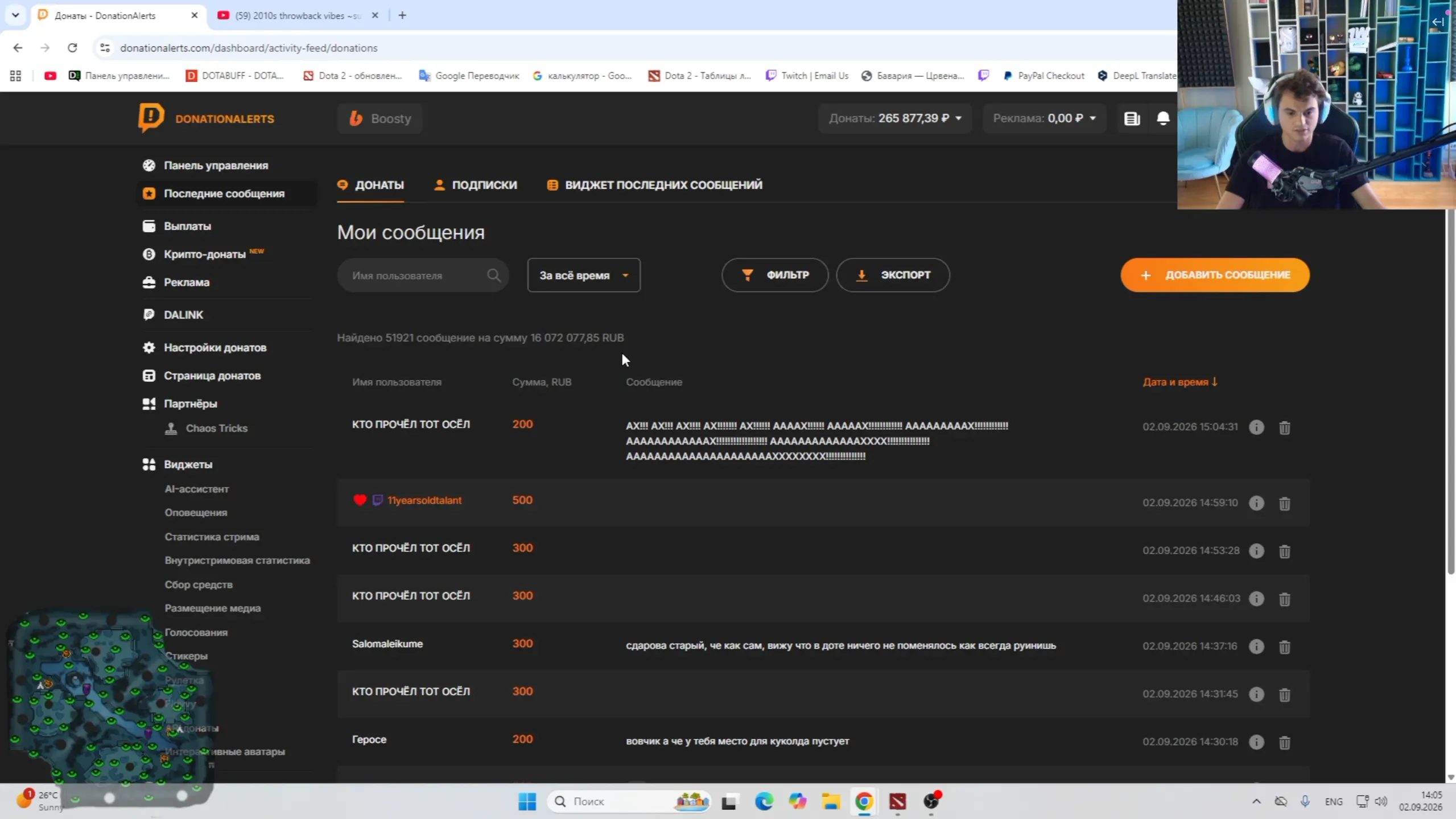This screenshot has height=819, width=1456.
Task: Show info for 11yearsoldtalant donation
Action: click(1256, 503)
